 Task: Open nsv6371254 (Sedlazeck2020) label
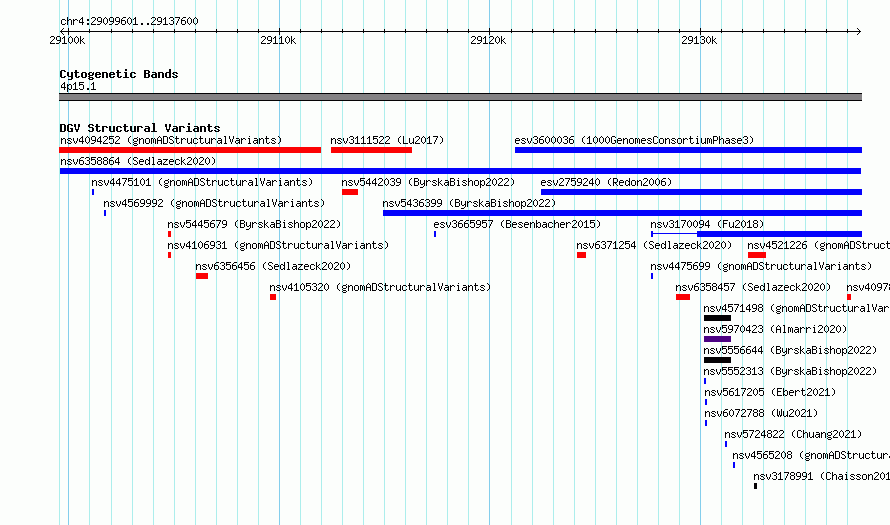[x=654, y=245]
